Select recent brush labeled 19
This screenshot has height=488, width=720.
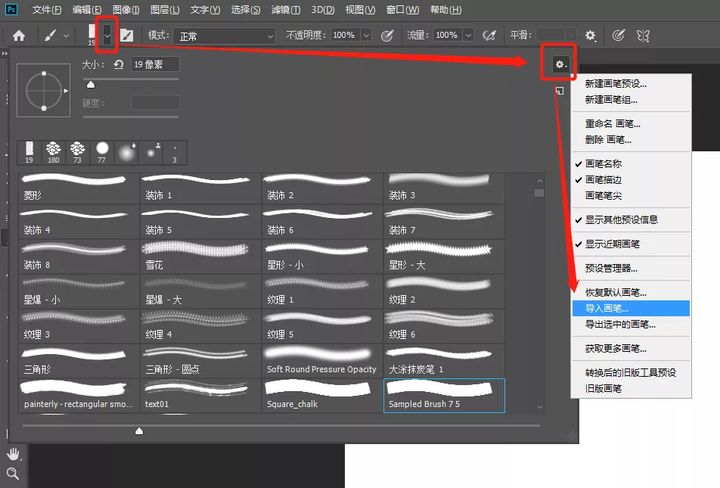click(x=29, y=152)
